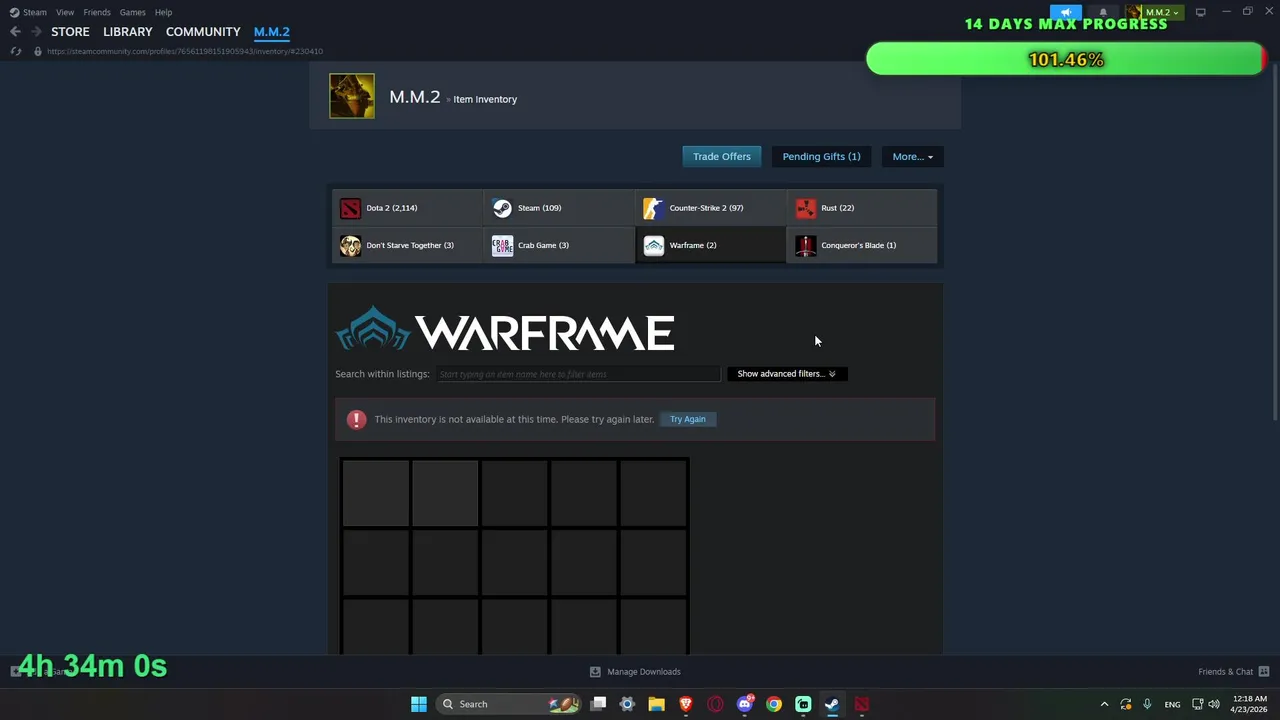The image size is (1280, 720).
Task: Click the Rust game icon
Action: (x=805, y=208)
